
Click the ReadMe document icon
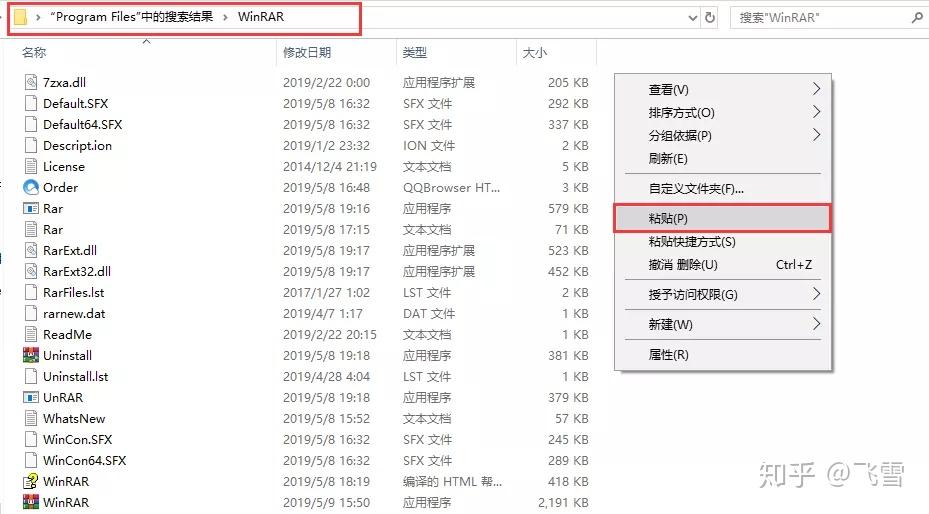coord(31,335)
